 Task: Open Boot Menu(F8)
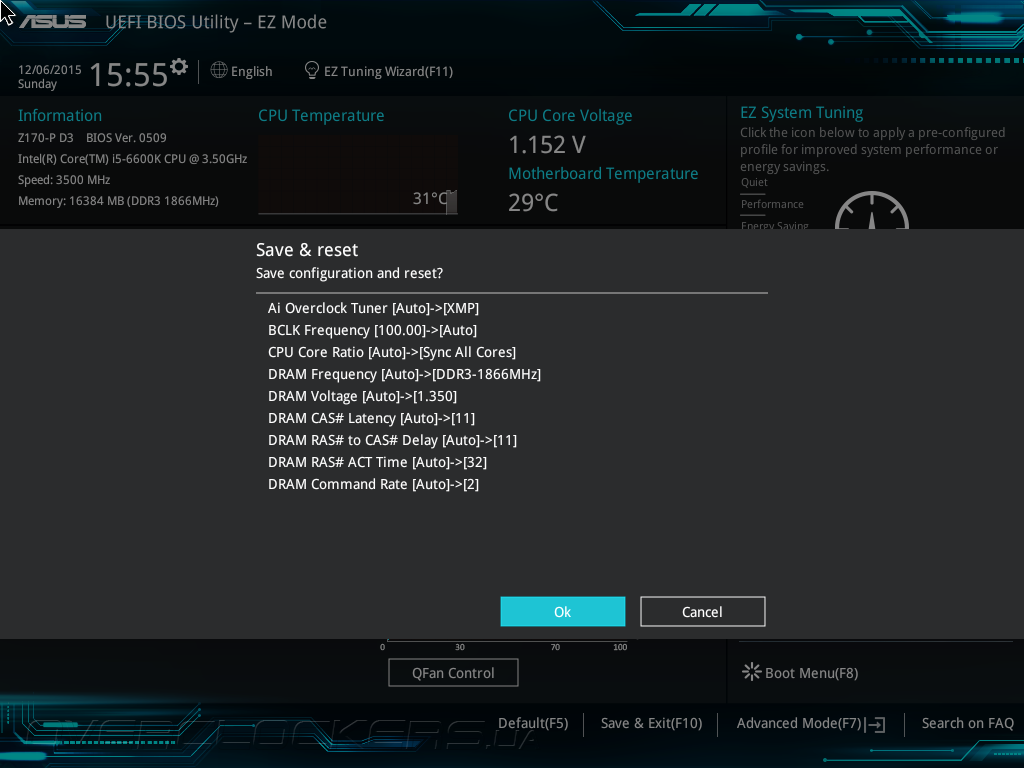pyautogui.click(x=811, y=673)
